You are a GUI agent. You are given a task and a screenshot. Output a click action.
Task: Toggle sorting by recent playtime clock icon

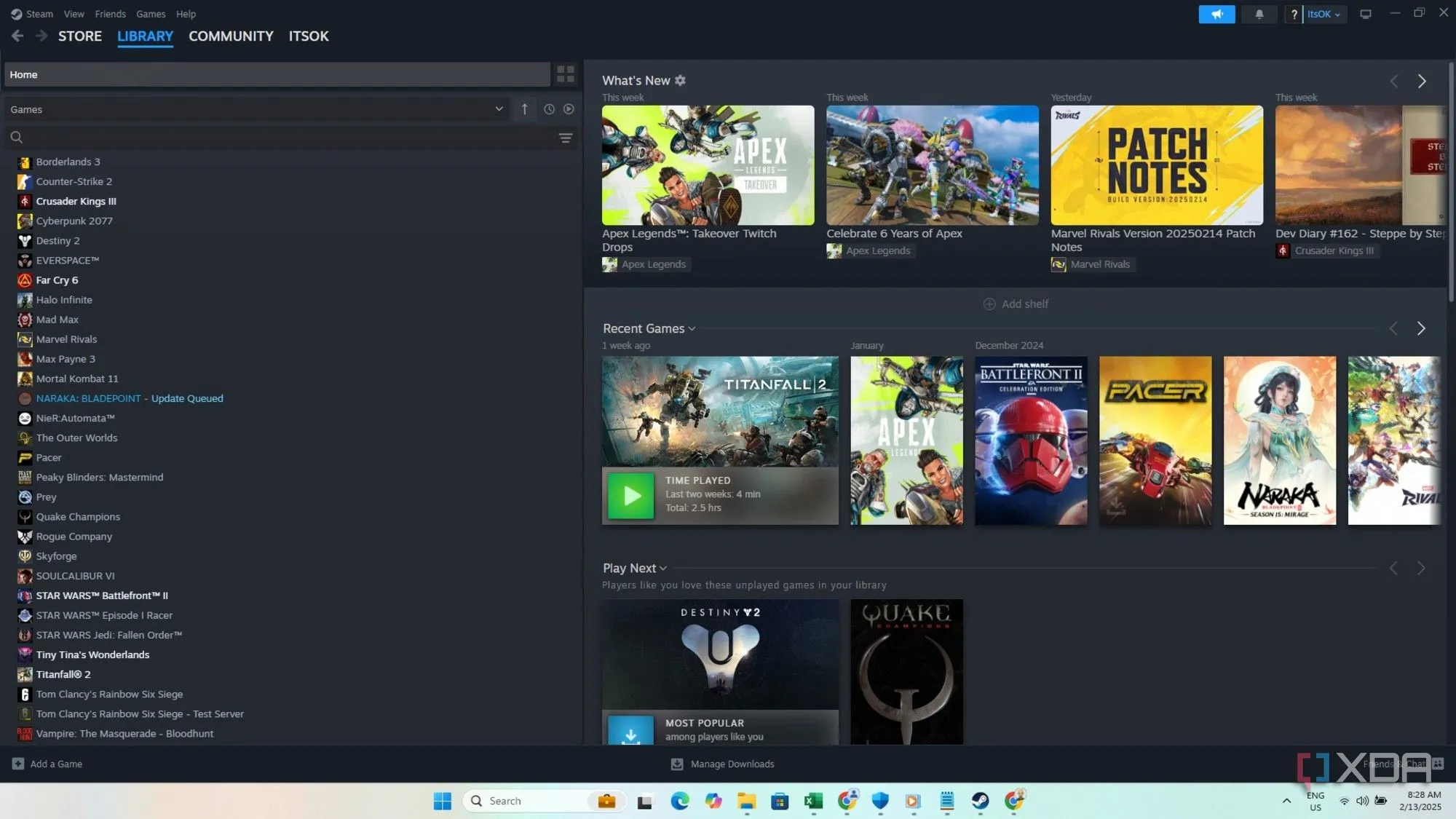(x=548, y=108)
